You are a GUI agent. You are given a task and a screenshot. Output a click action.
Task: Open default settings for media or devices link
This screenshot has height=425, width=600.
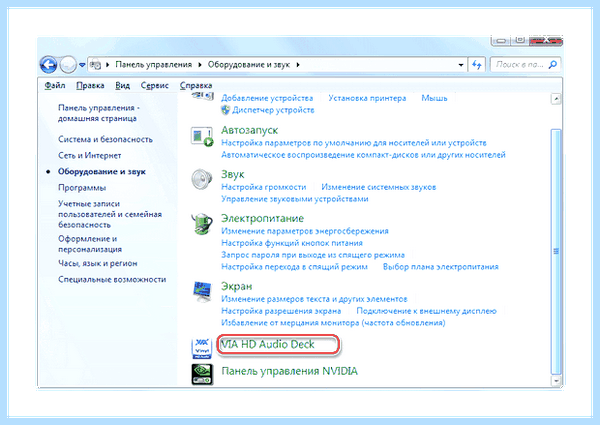(x=354, y=143)
